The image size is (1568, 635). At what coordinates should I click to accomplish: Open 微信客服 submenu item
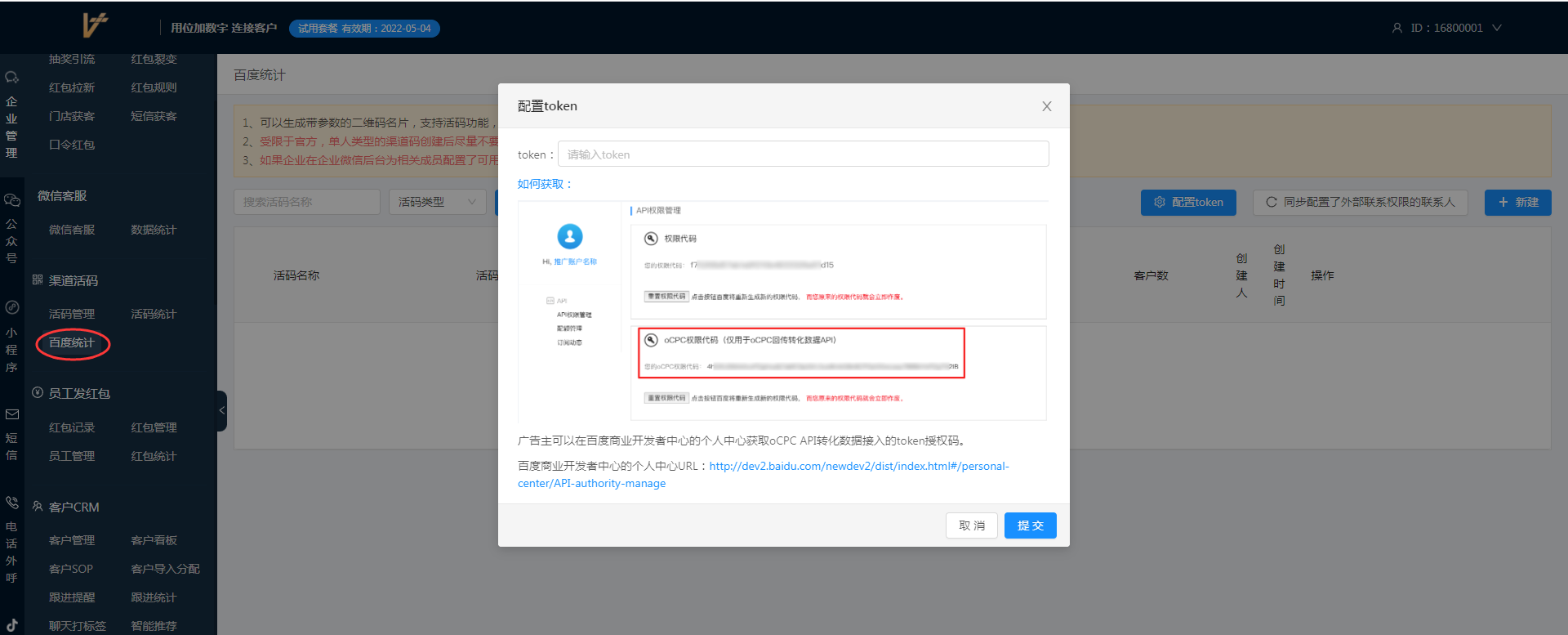coord(72,230)
